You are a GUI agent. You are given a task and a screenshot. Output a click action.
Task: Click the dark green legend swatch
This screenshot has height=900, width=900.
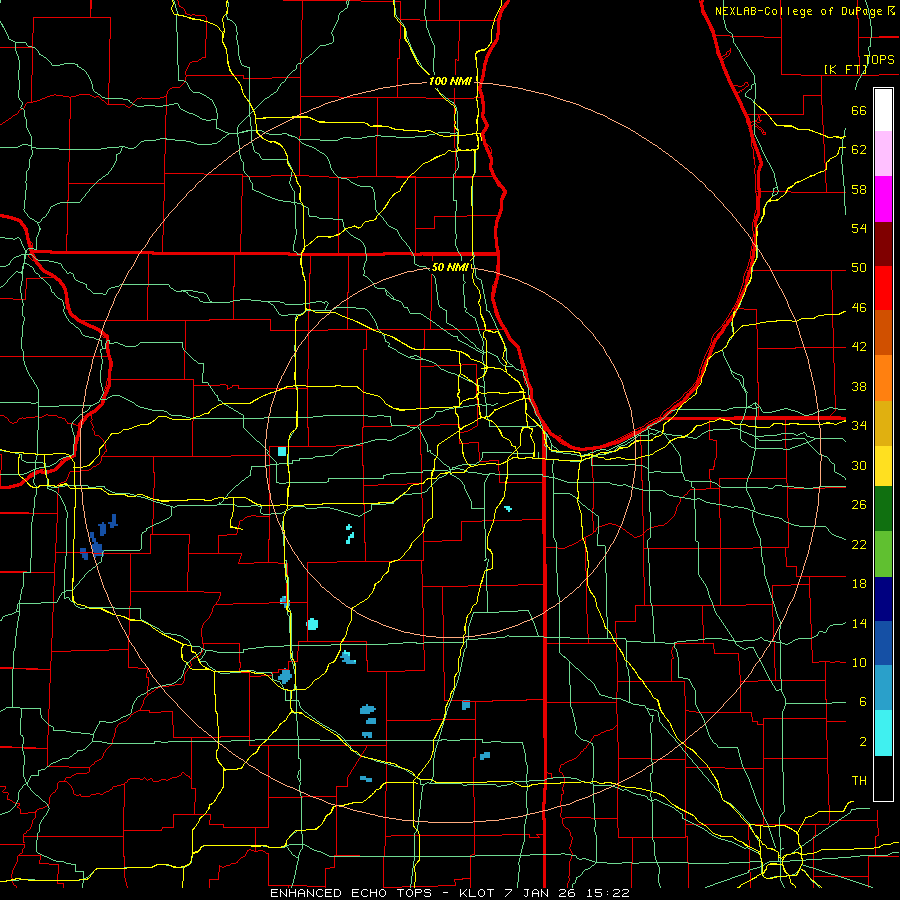(883, 509)
